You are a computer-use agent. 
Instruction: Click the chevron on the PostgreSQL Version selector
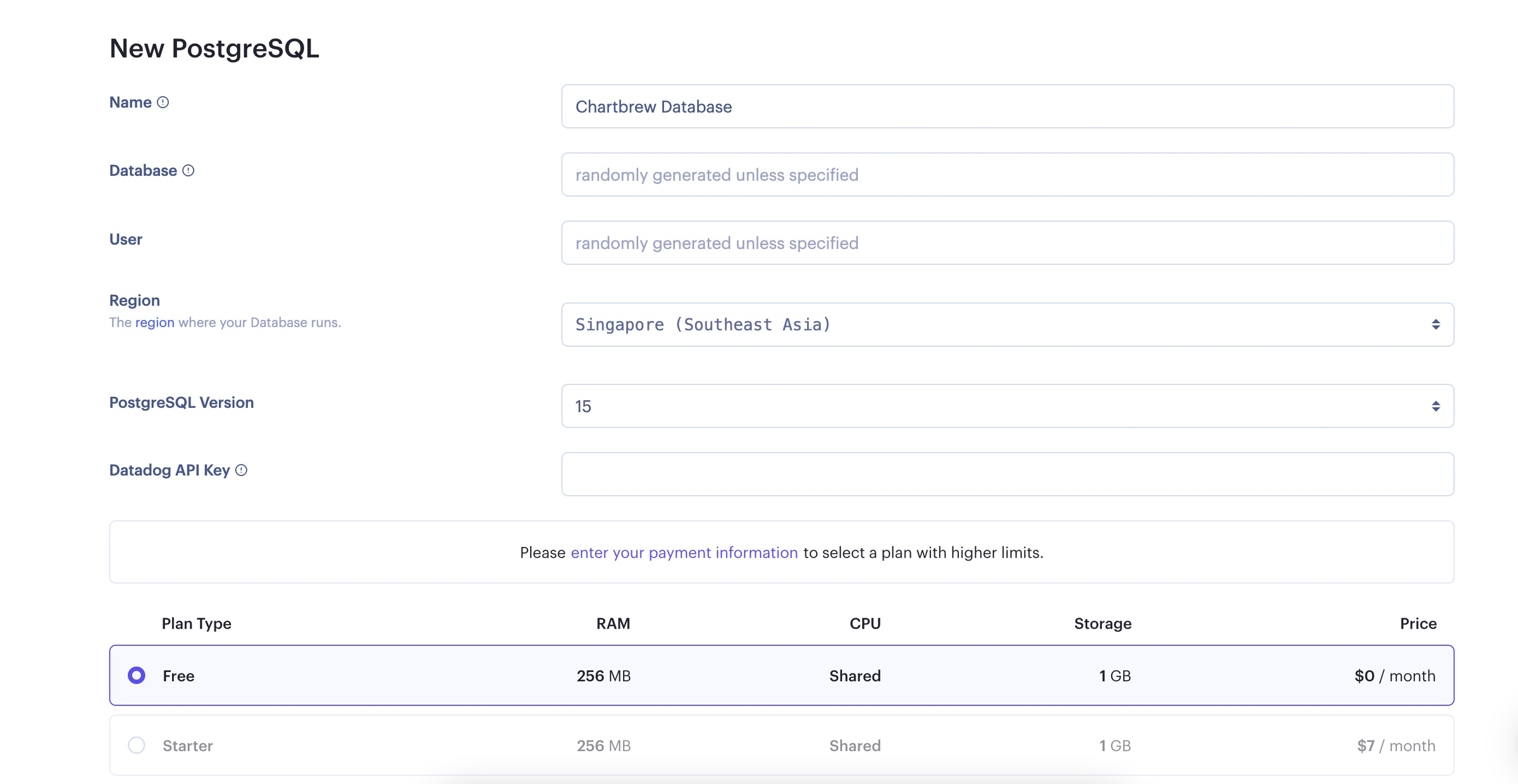click(1436, 405)
